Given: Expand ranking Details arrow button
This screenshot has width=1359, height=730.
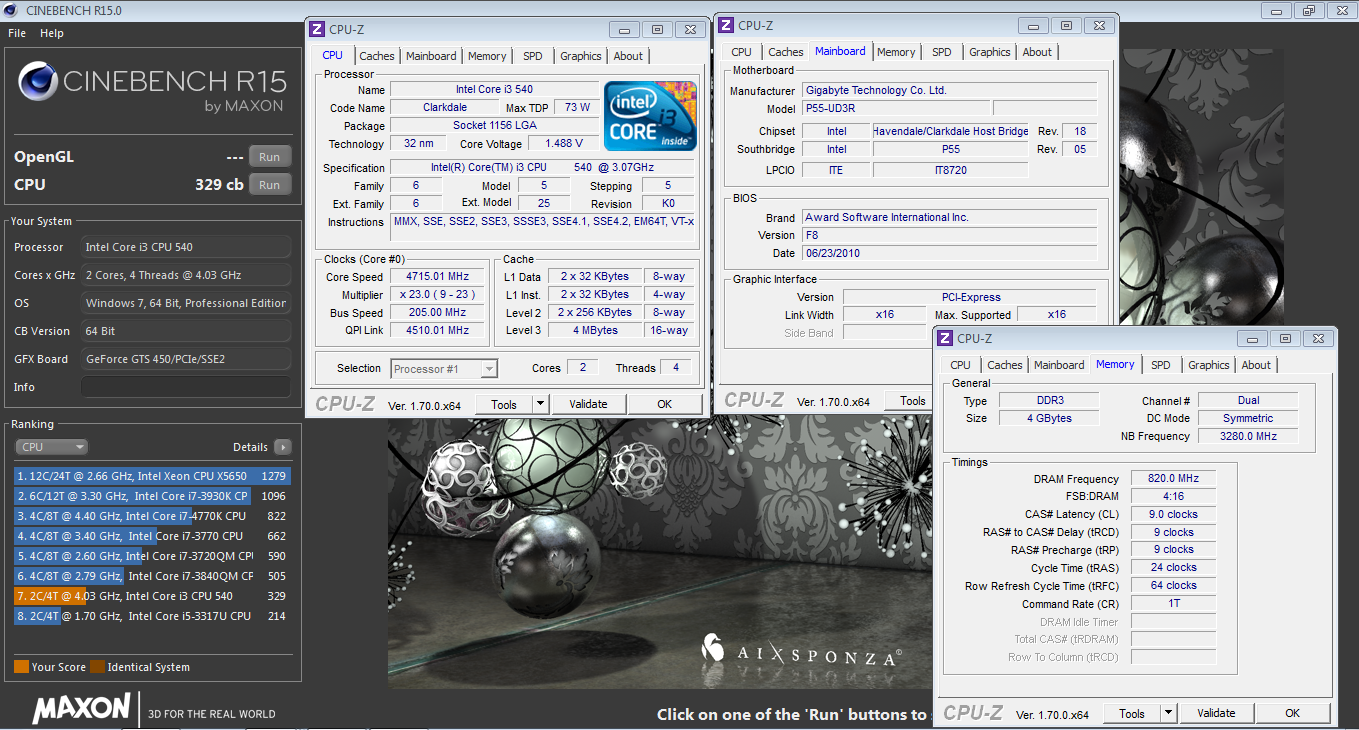Looking at the screenshot, I should 283,447.
